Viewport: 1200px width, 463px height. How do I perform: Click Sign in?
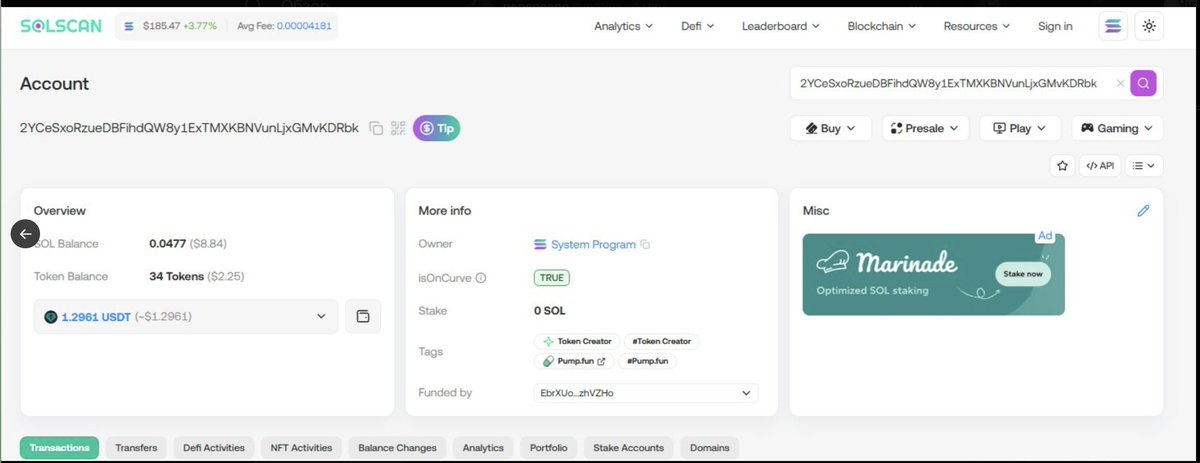1055,26
